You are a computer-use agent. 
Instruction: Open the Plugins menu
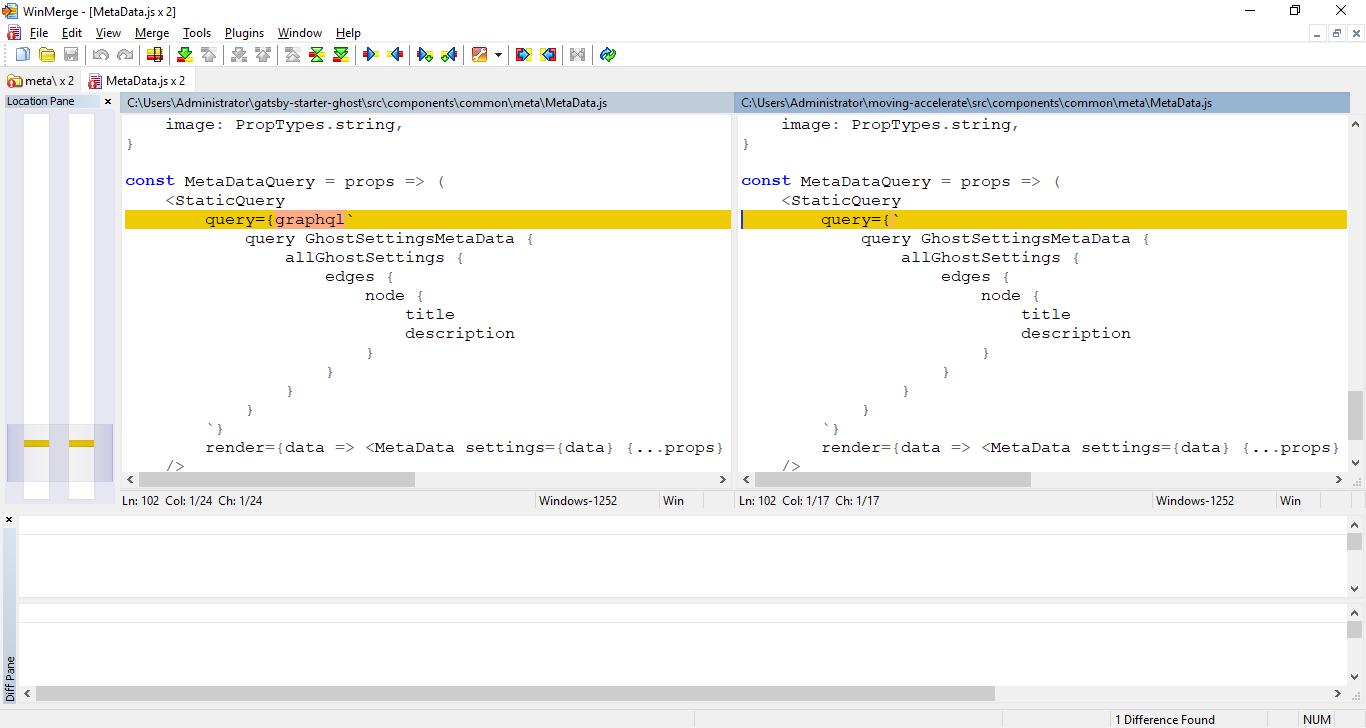tap(244, 33)
